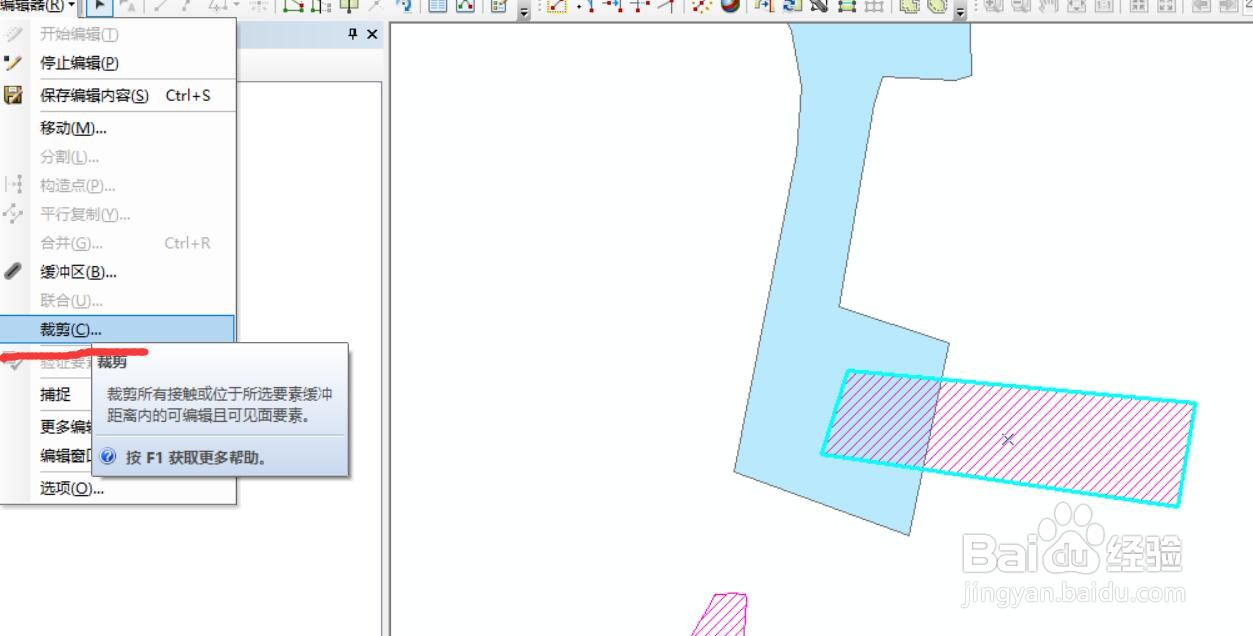This screenshot has width=1253, height=636.
Task: Choose 保存编辑内容(S) from Editor menu
Action: [118, 96]
